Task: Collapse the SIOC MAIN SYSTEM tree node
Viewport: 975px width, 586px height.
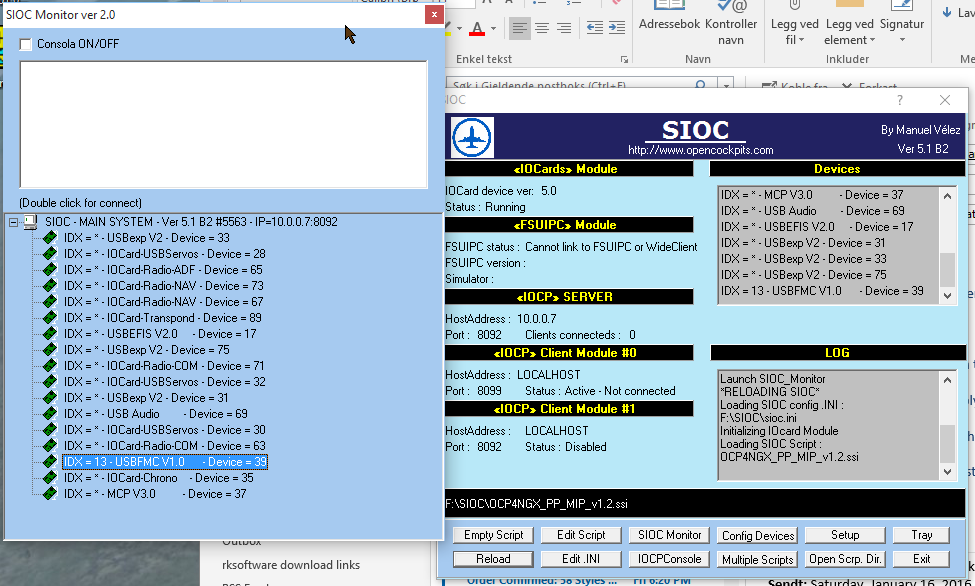Action: pos(13,221)
